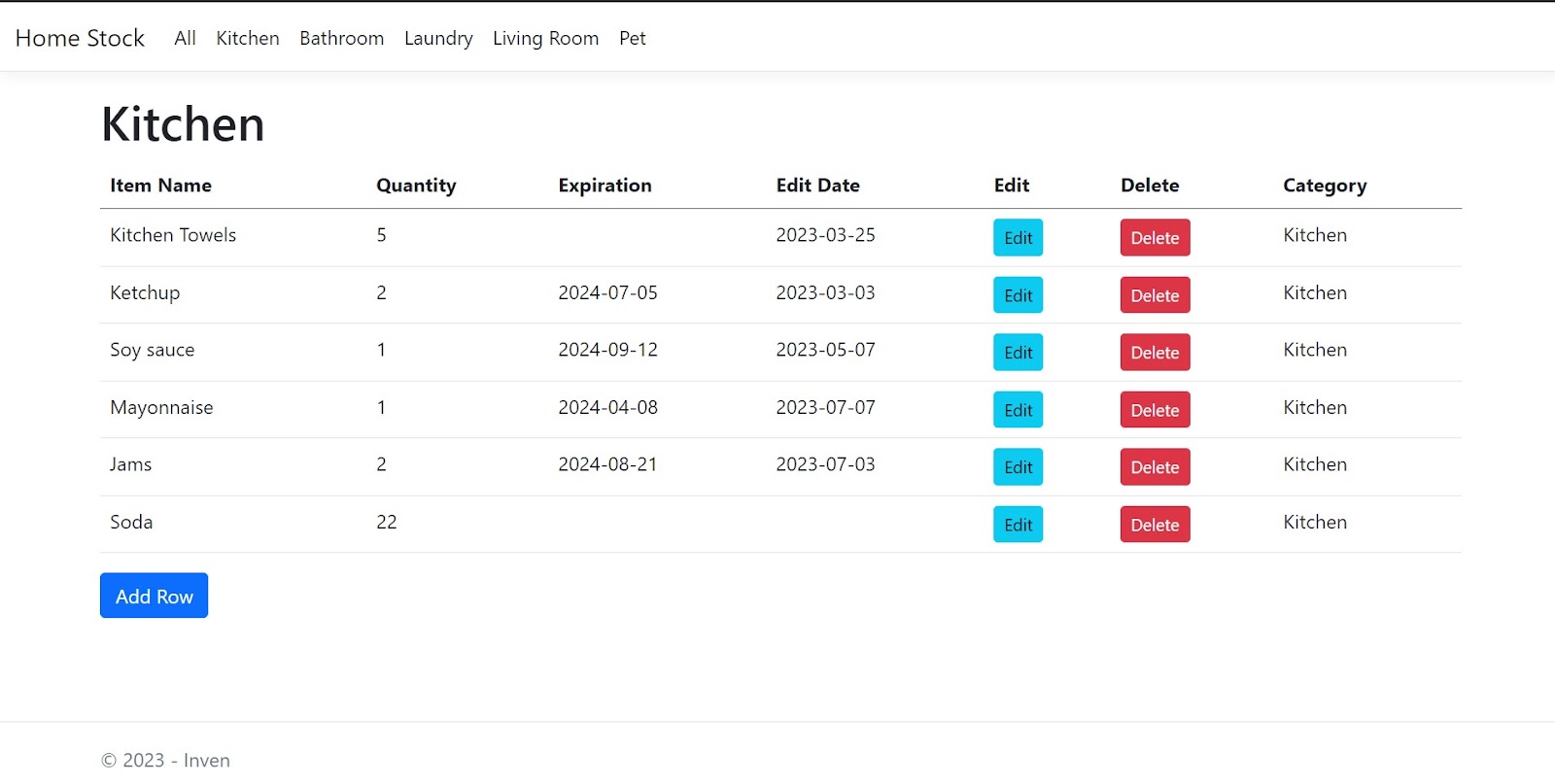Select the Kitchen Towels item name
The width and height of the screenshot is (1555, 784).
pos(173,235)
